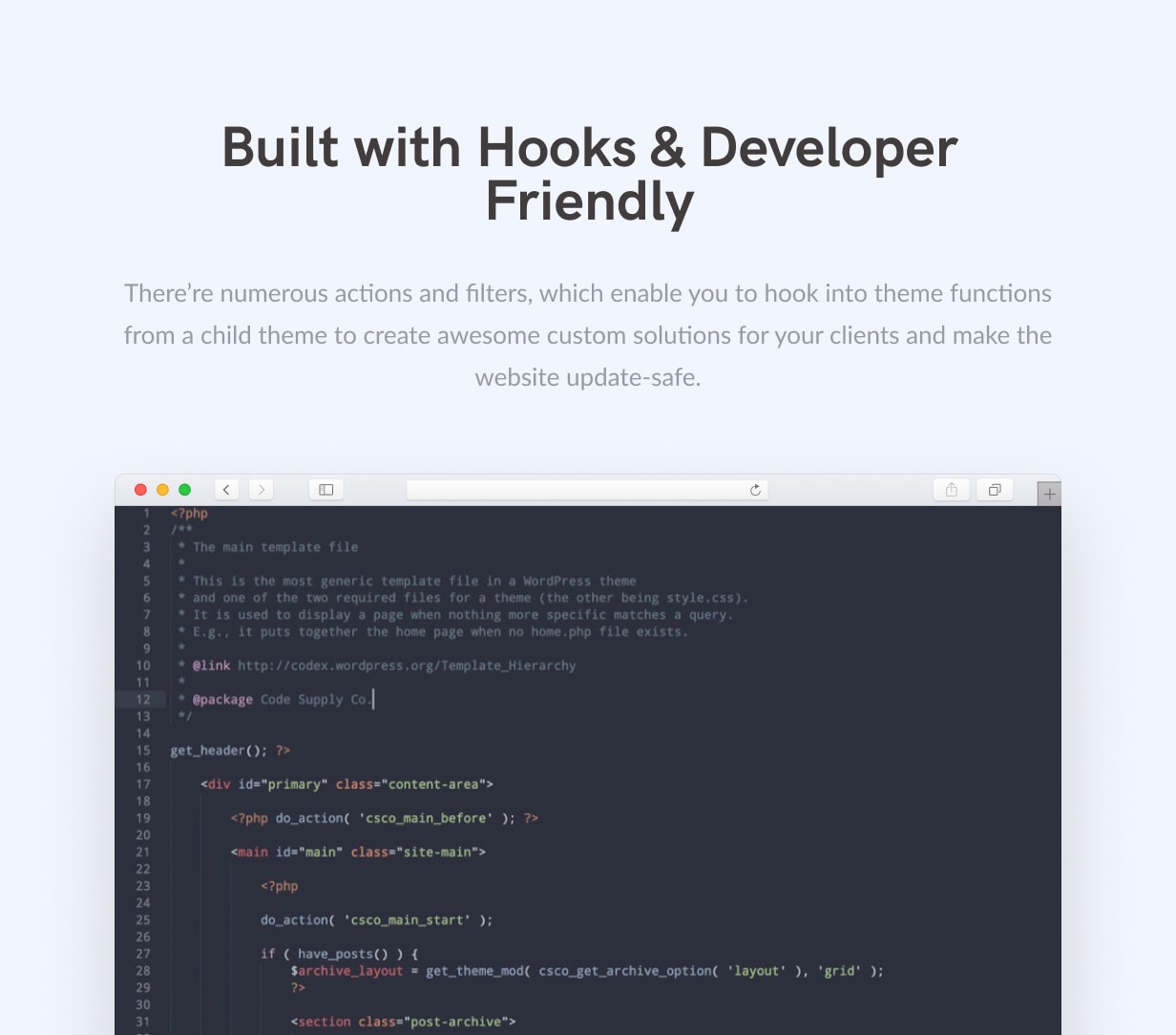The image size is (1176, 1035).
Task: Click the forward navigation arrow
Action: [x=261, y=489]
